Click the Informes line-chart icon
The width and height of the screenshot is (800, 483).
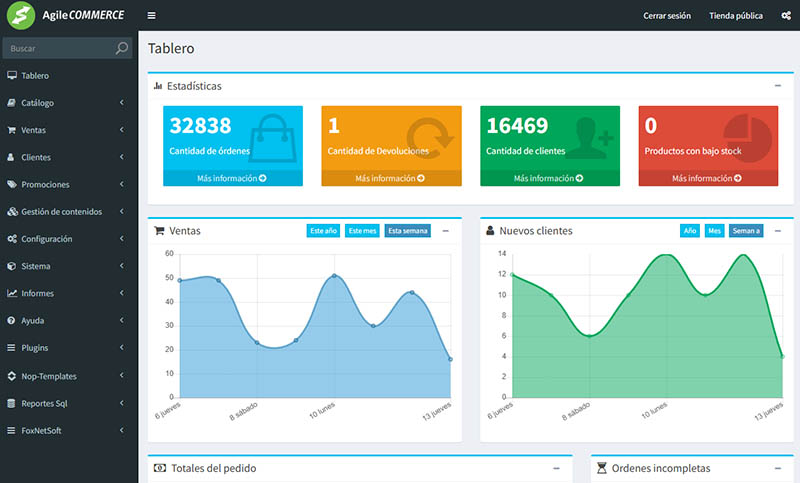tap(12, 293)
